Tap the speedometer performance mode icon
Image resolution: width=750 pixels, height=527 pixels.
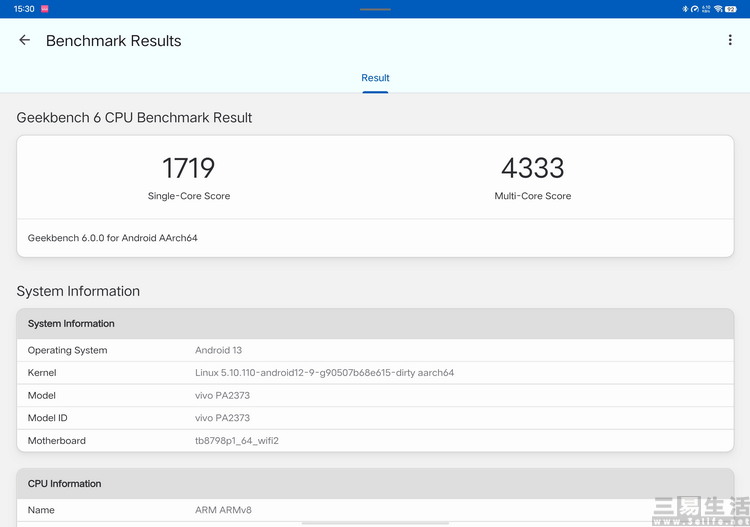(x=695, y=9)
